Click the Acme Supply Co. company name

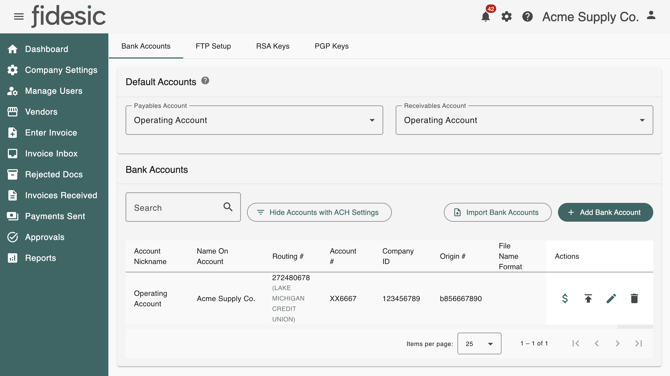590,17
